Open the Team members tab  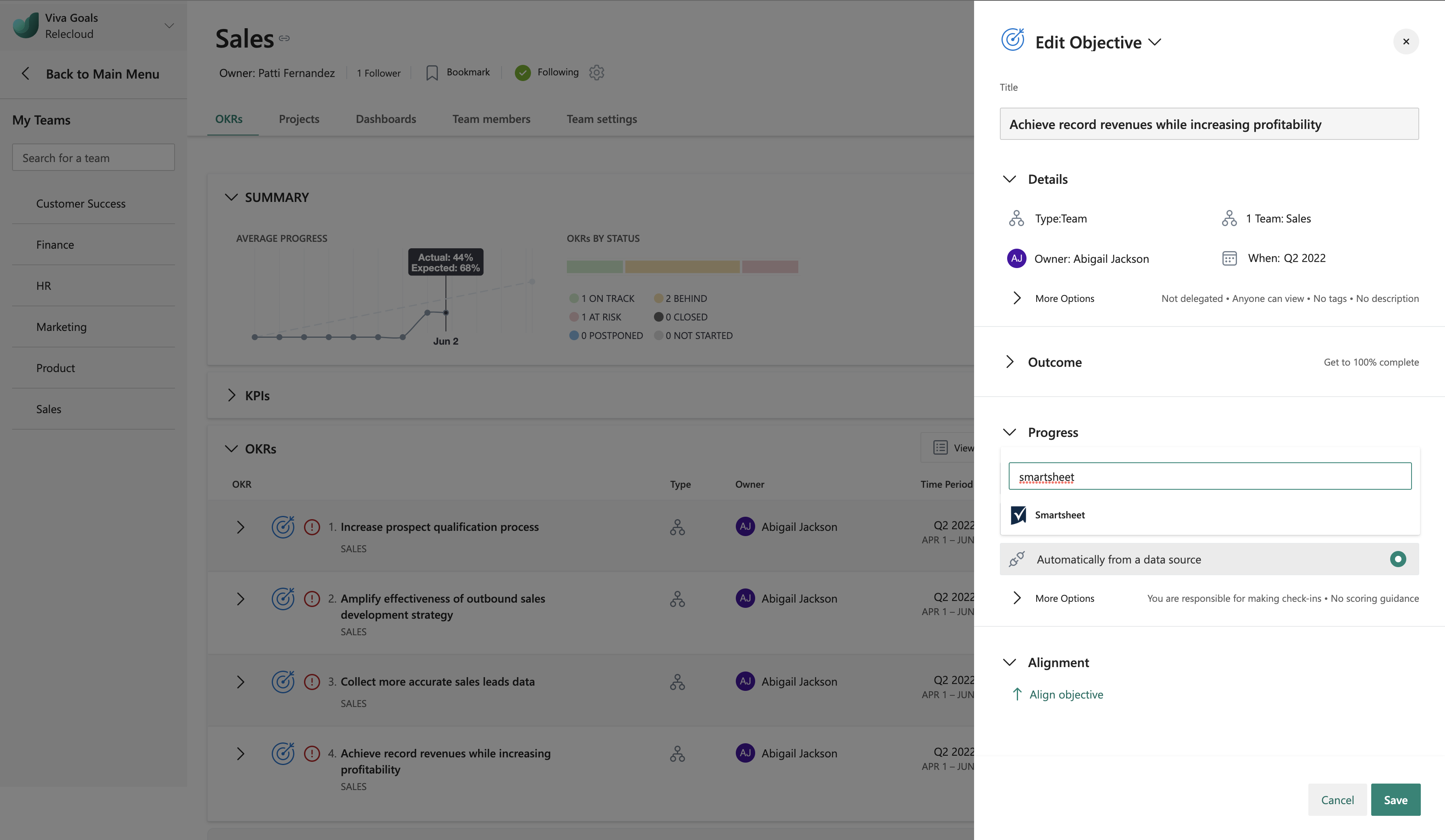coord(491,119)
